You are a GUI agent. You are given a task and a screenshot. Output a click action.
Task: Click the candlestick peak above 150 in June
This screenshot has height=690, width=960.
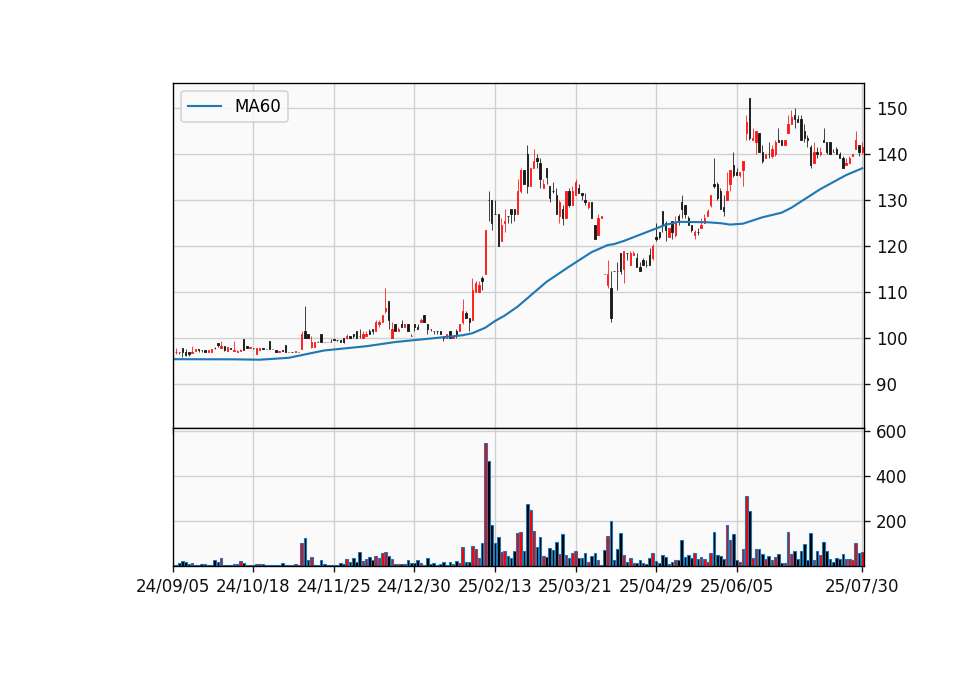pyautogui.click(x=750, y=119)
